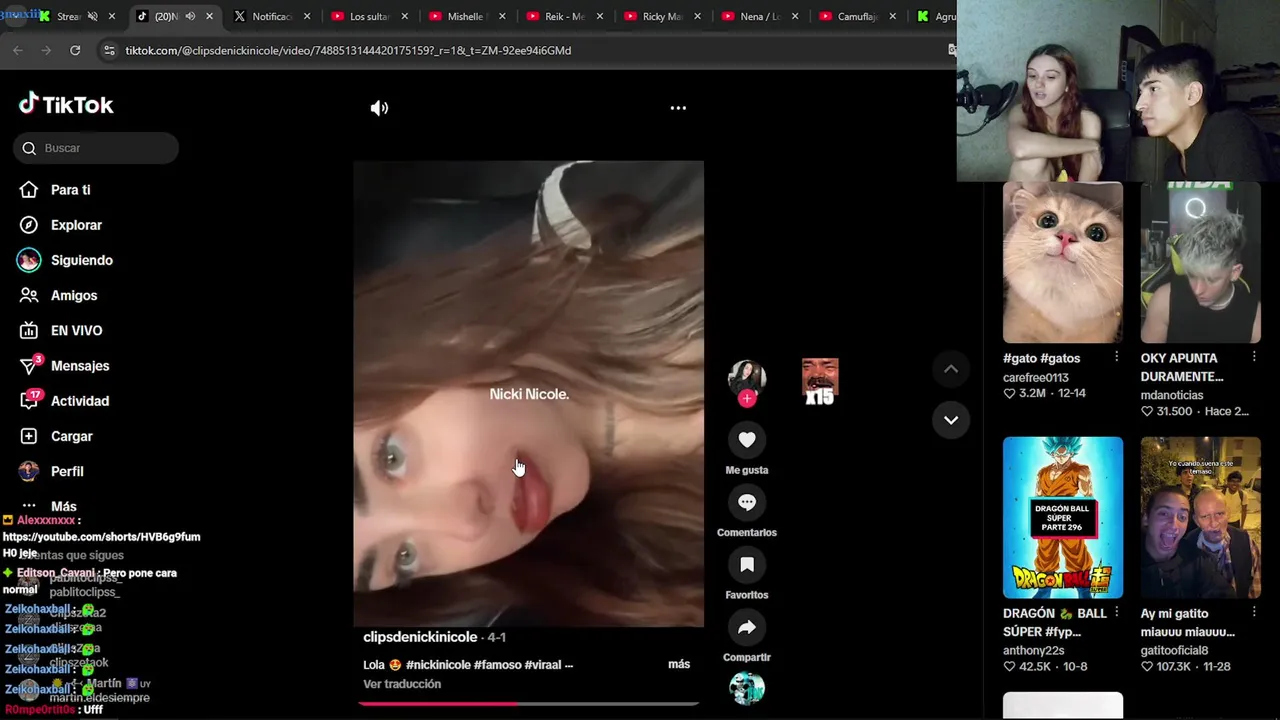Open carefree0113 profile
1280x720 pixels.
coord(1036,378)
